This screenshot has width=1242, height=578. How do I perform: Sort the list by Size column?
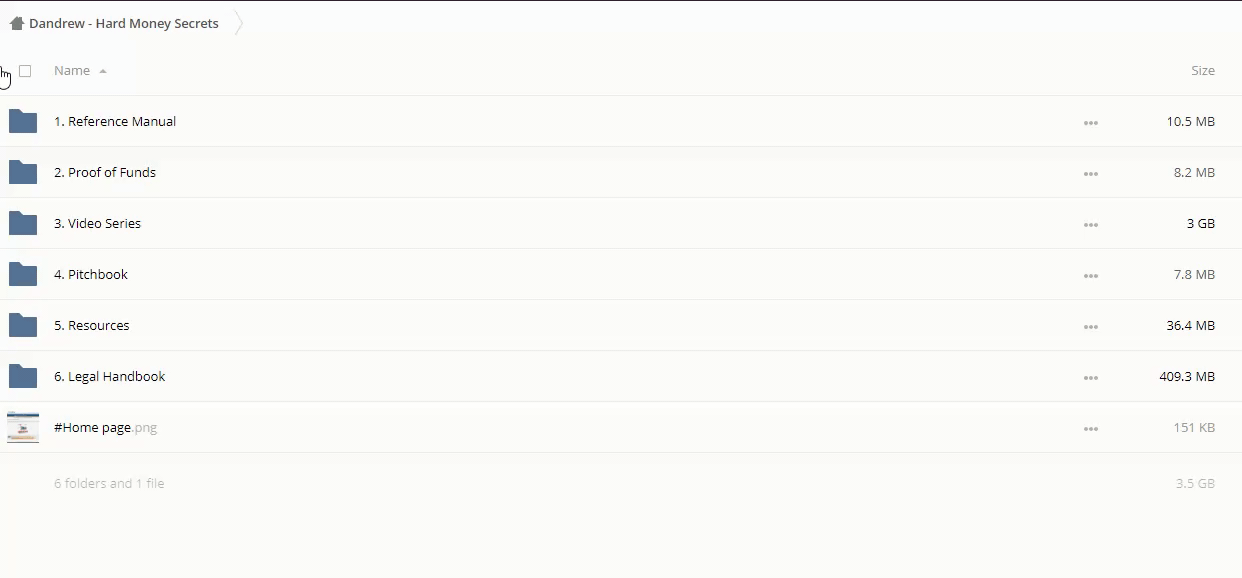(1202, 71)
